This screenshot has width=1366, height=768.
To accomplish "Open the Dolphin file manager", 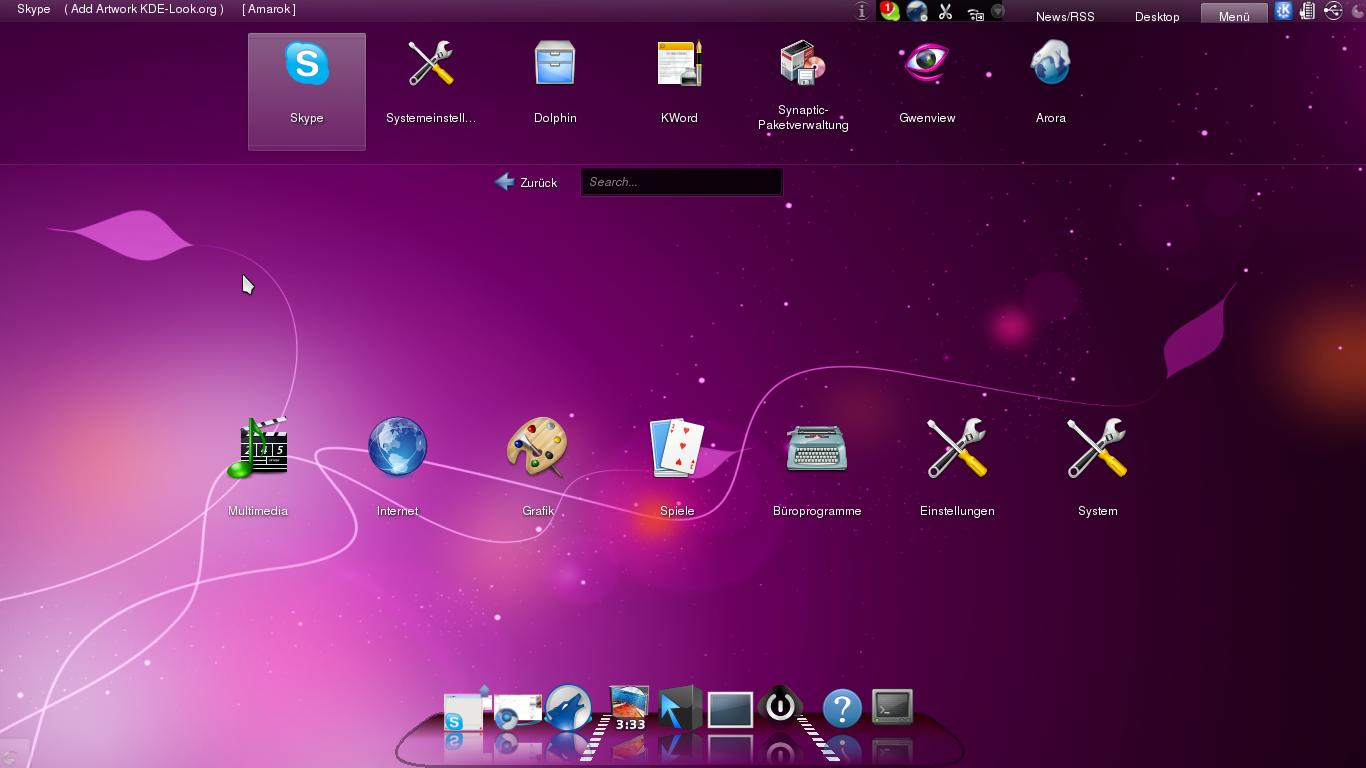I will 555,82.
